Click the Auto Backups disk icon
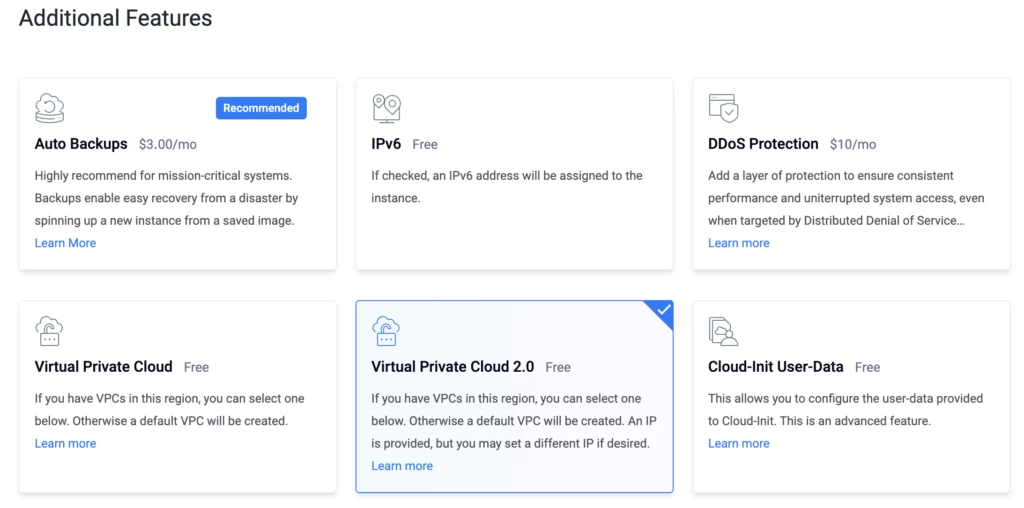Screen dimensions: 1024x508 (49, 108)
